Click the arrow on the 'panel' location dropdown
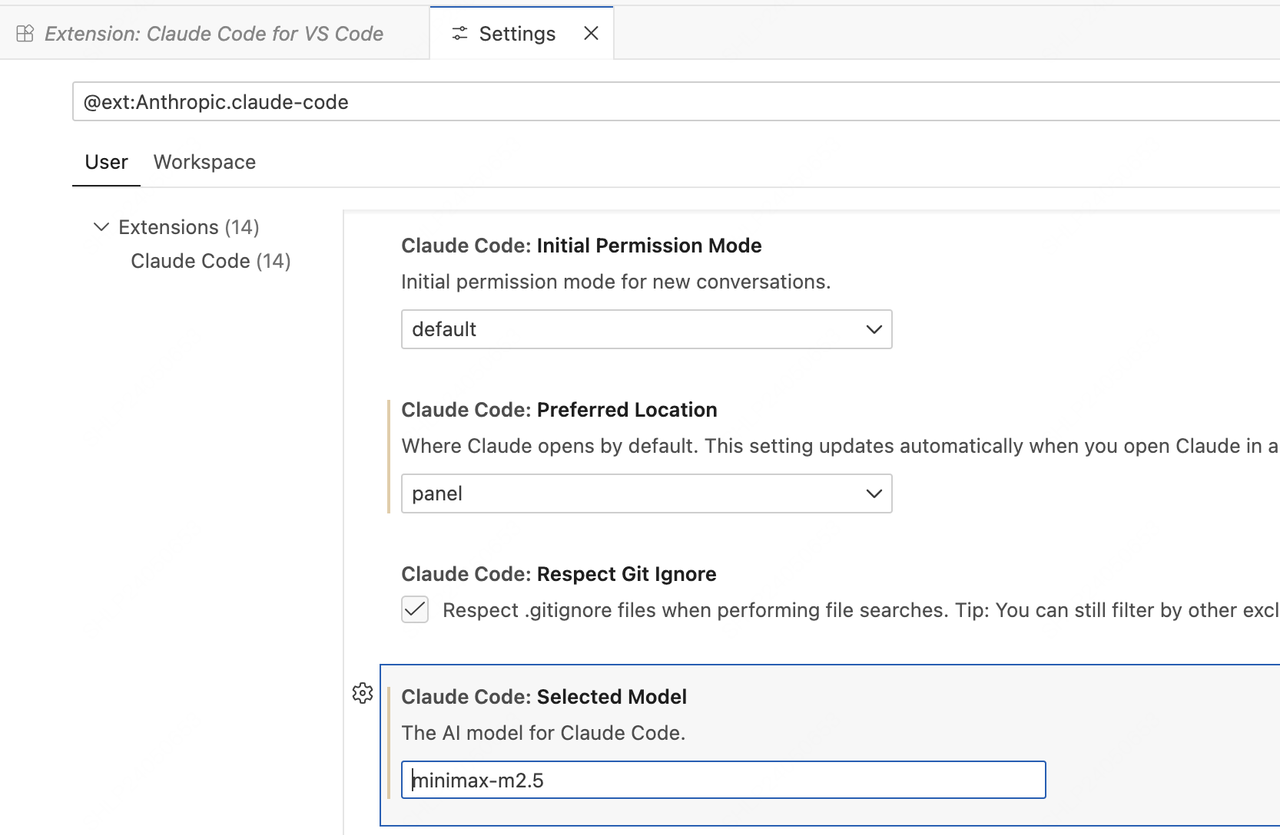The image size is (1280, 835). [x=873, y=493]
